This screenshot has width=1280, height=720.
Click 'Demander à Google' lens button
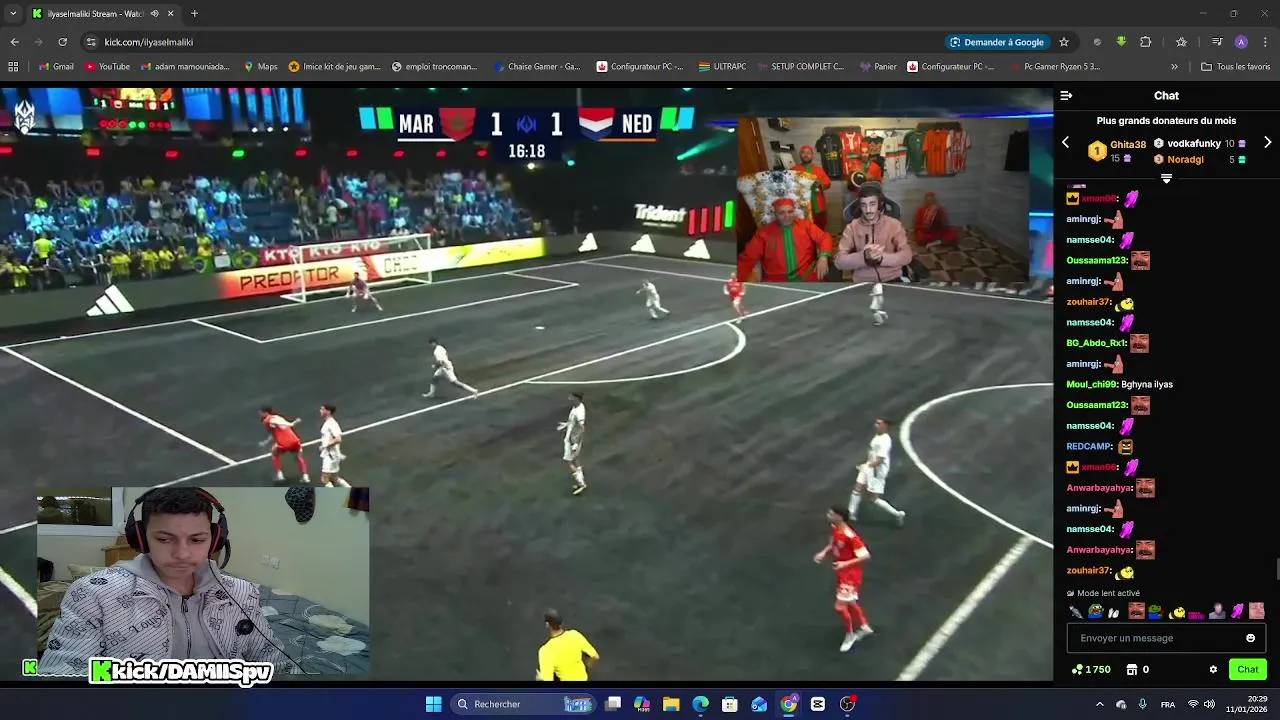pos(997,42)
